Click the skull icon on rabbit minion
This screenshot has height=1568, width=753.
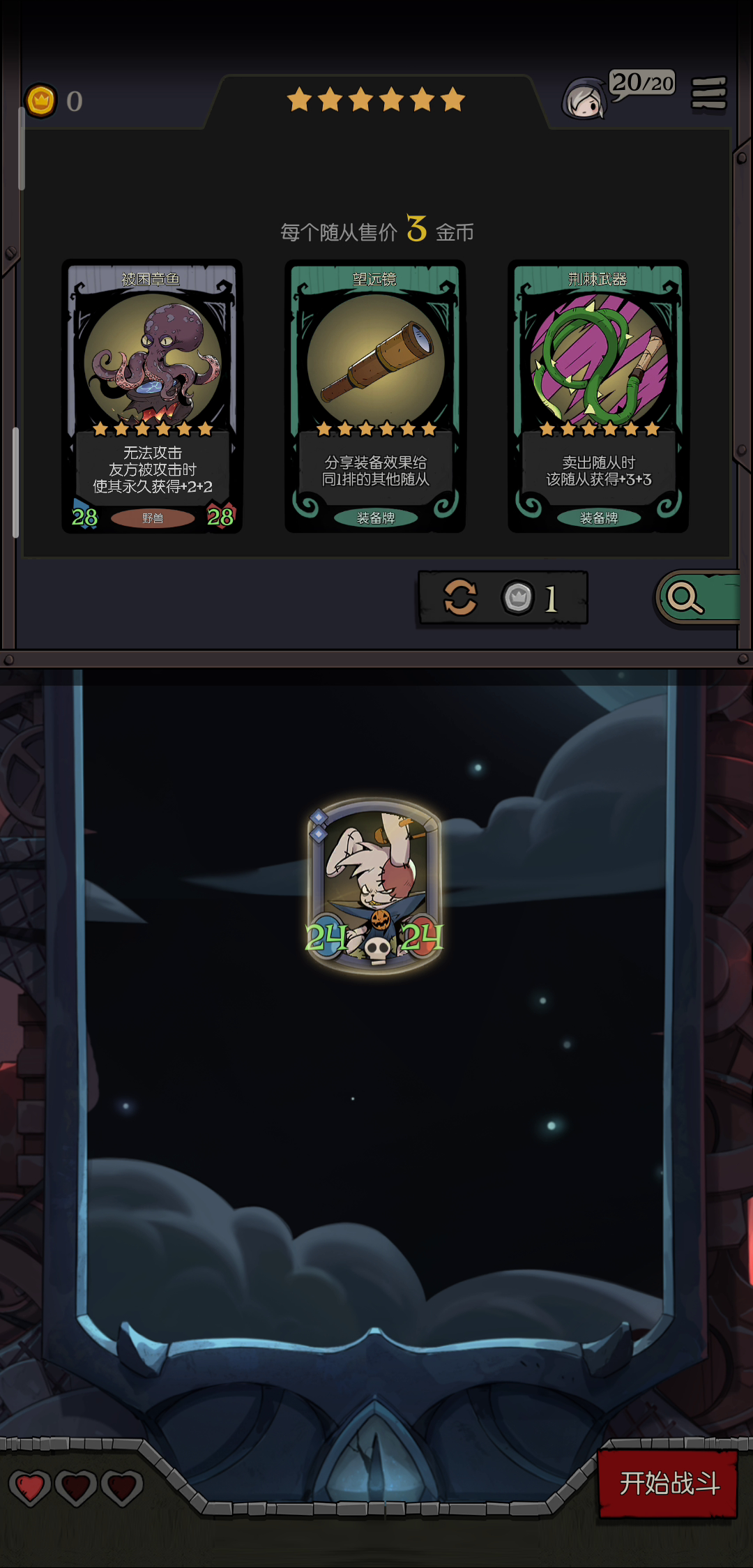(377, 949)
